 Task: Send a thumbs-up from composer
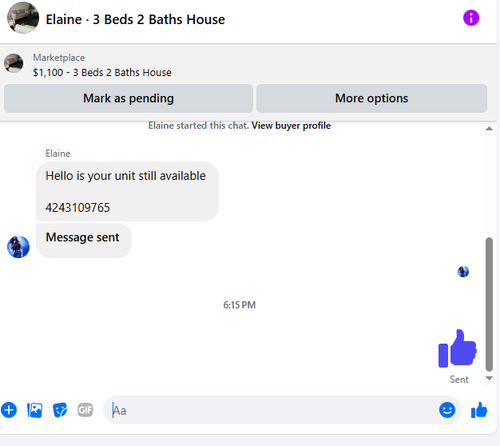(x=479, y=410)
